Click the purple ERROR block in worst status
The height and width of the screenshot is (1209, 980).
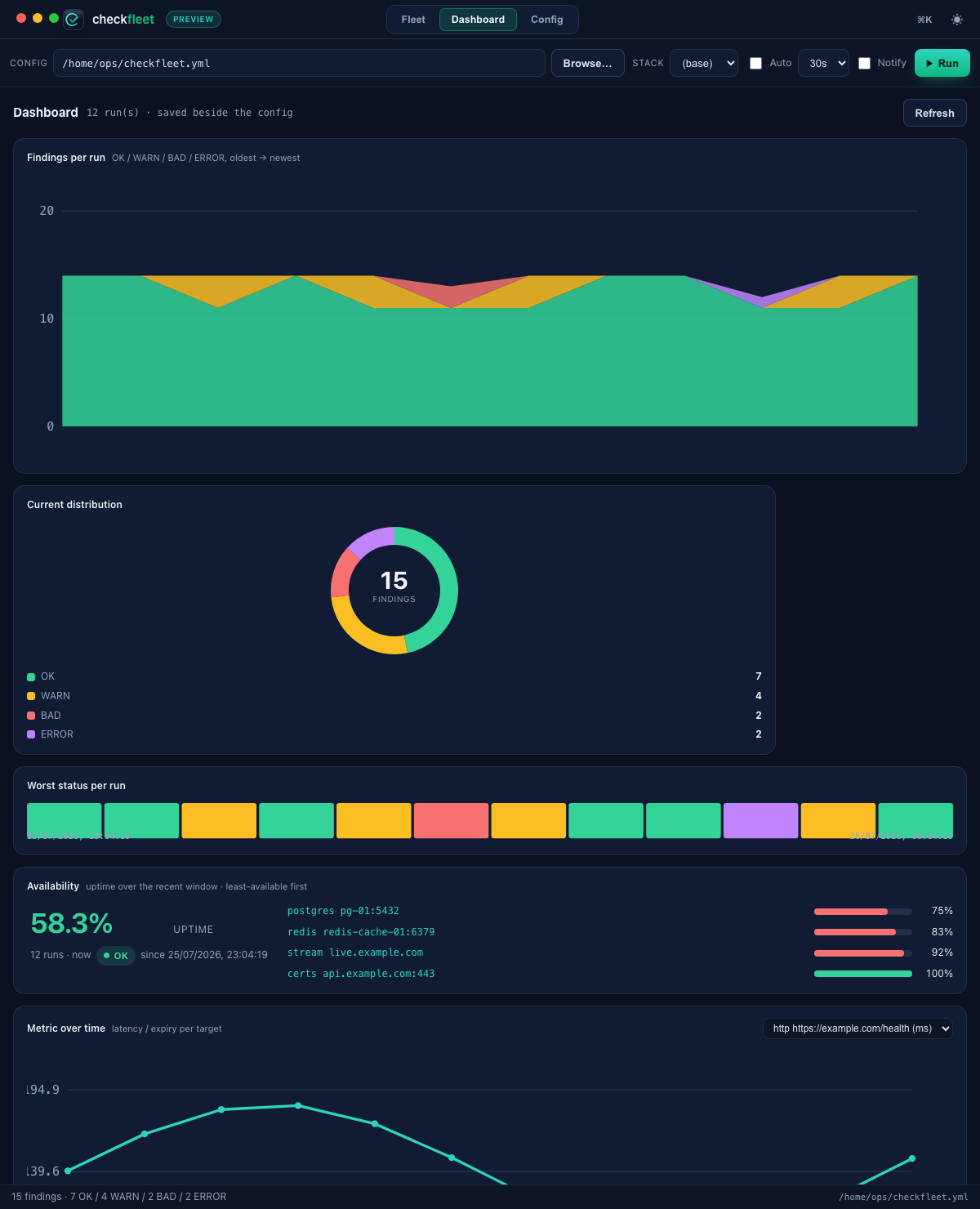760,820
